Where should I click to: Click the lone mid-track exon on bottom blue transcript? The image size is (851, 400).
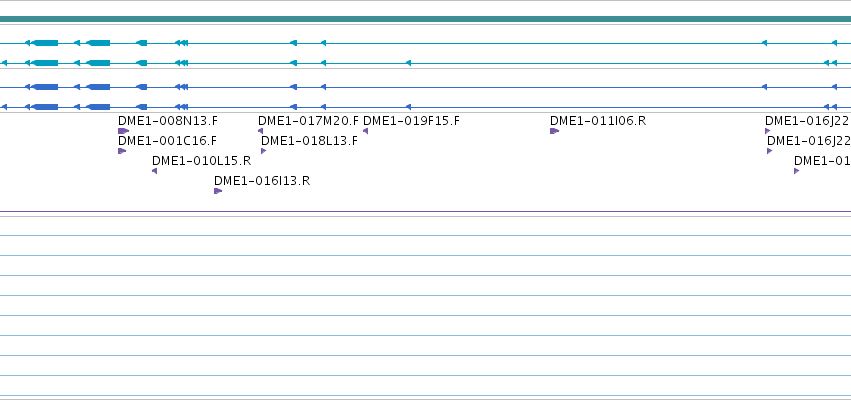pos(409,107)
